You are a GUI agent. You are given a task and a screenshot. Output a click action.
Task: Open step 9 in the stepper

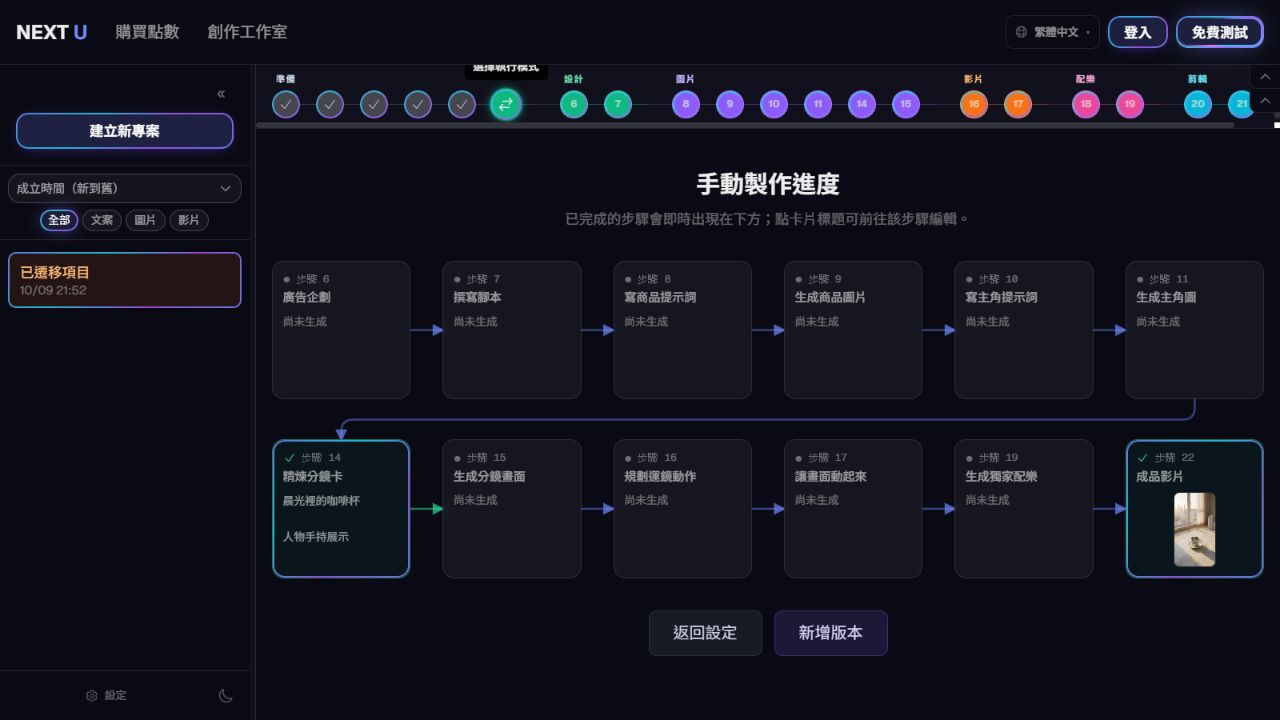tap(730, 104)
